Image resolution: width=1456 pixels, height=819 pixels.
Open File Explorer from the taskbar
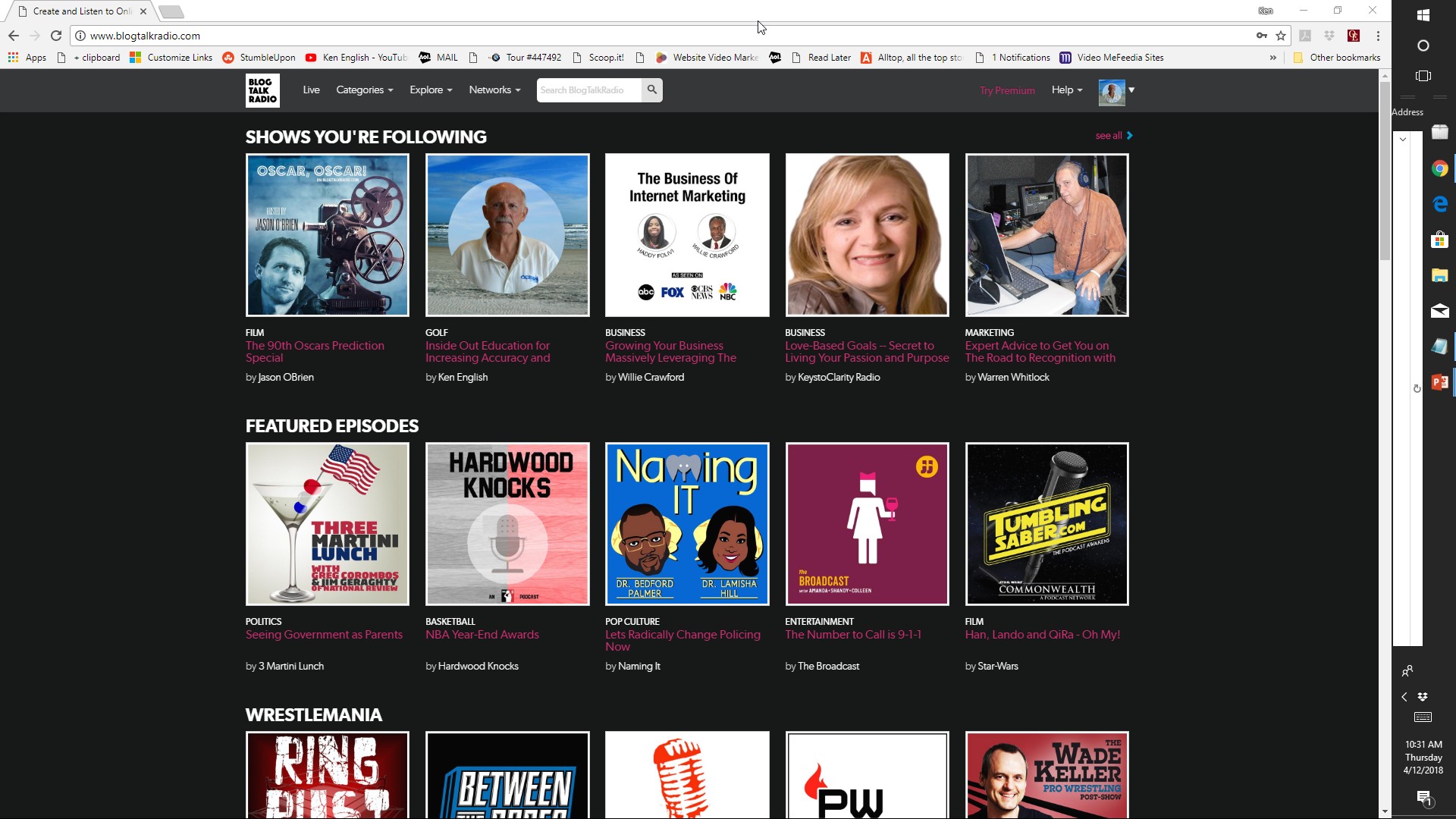pos(1439,275)
